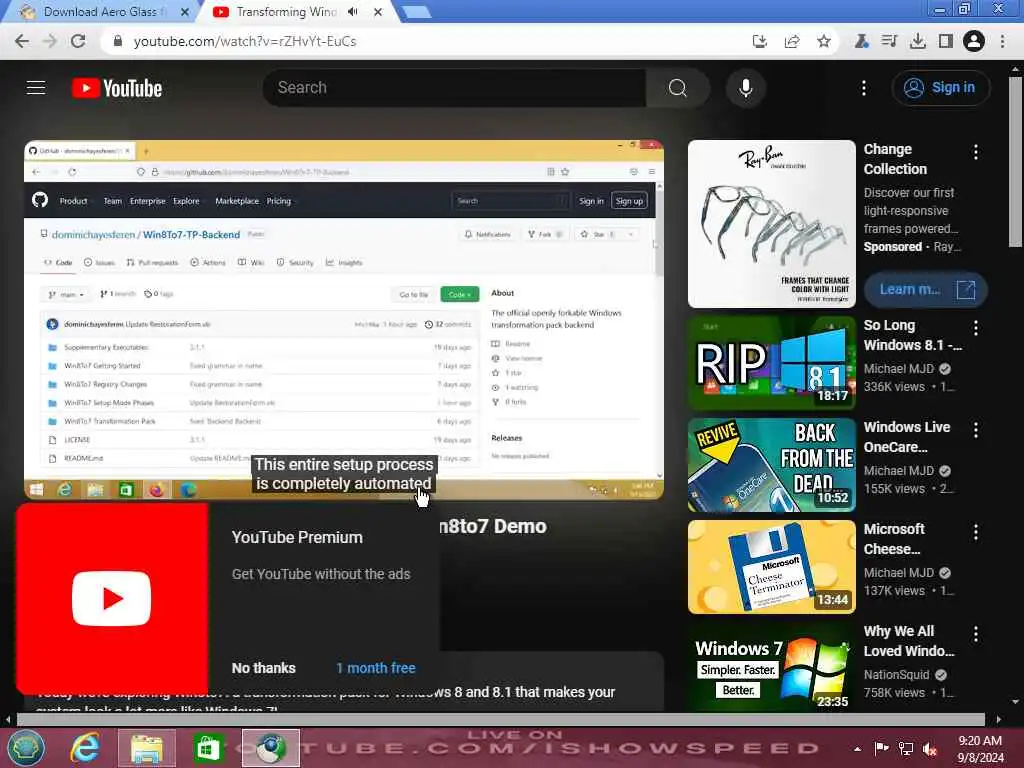Open the browser downloads icon

(918, 41)
